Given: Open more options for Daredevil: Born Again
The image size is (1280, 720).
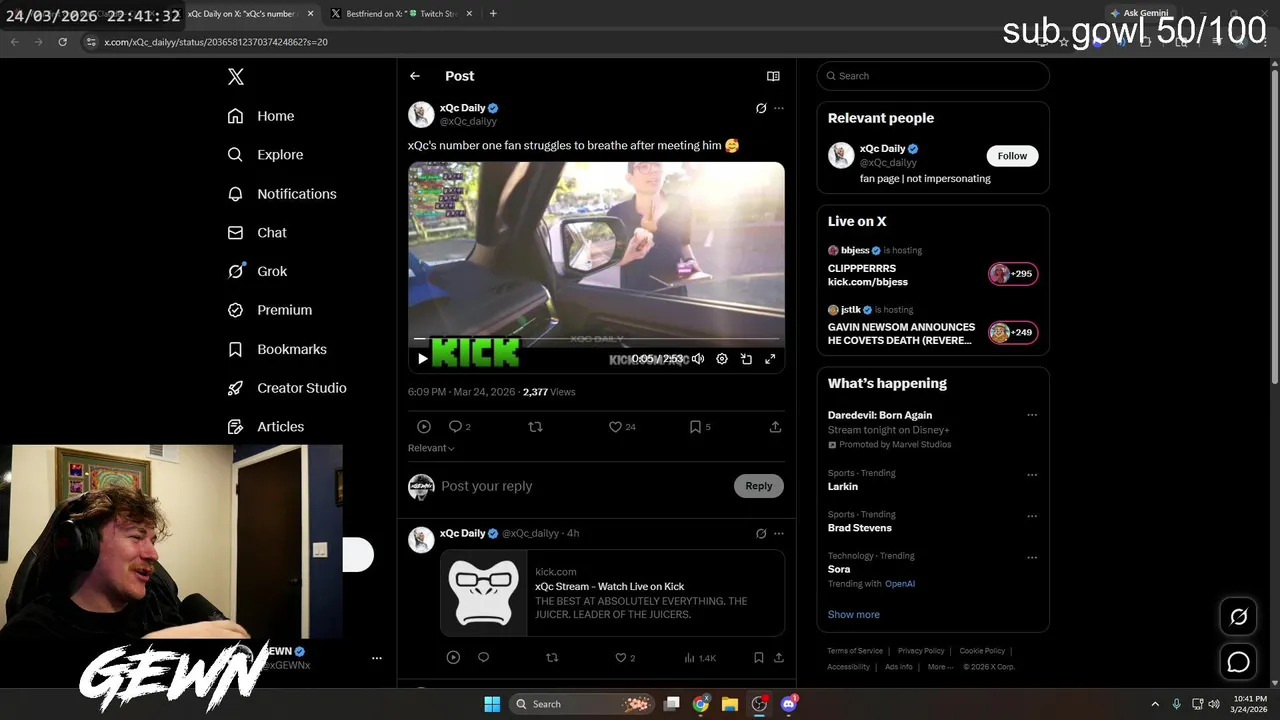Looking at the screenshot, I should [x=1032, y=415].
